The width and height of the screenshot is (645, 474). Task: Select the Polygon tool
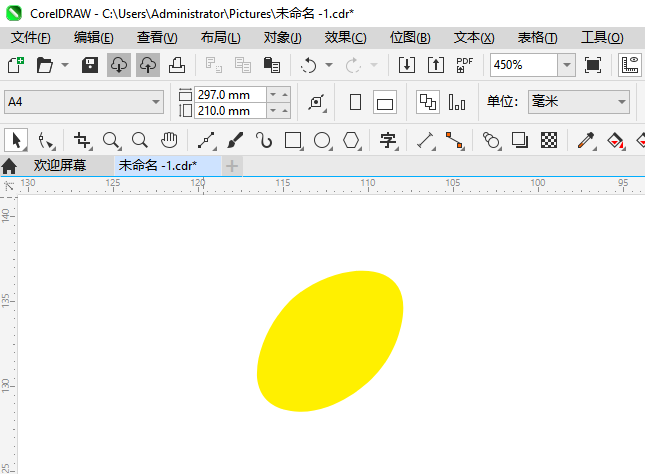pos(352,140)
